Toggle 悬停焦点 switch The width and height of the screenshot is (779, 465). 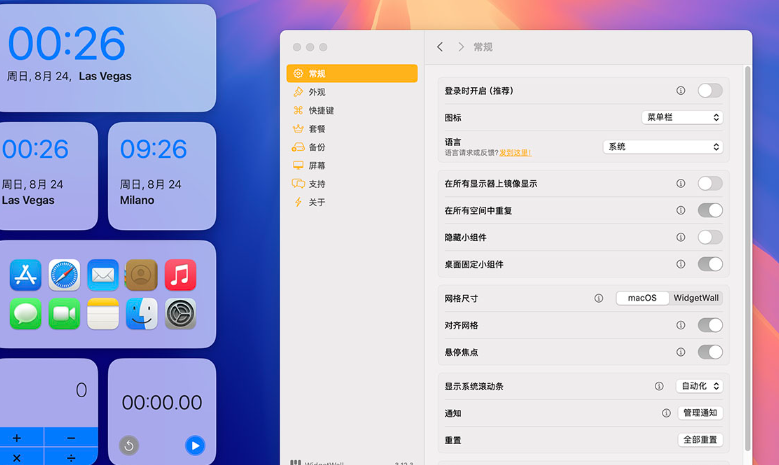coord(710,352)
